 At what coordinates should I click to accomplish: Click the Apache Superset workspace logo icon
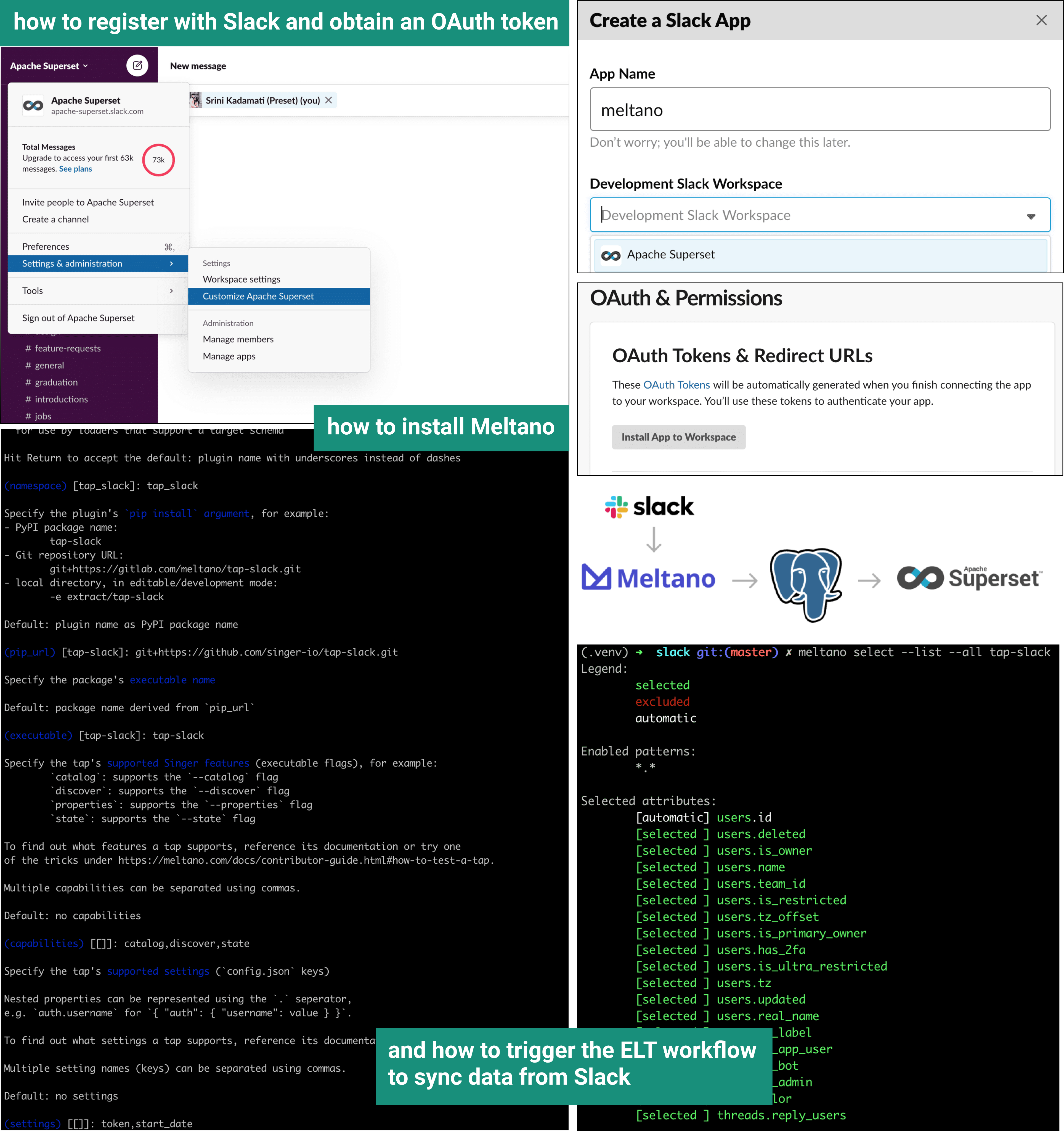[x=33, y=105]
